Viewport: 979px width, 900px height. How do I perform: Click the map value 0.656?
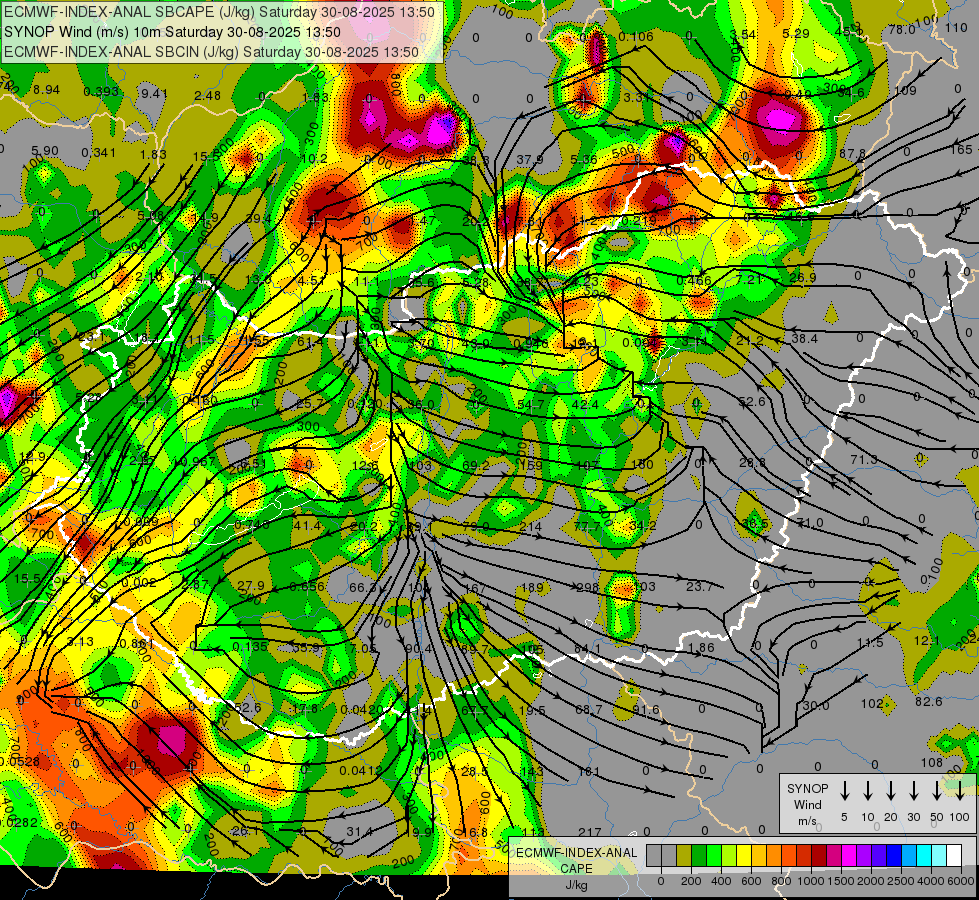click(307, 586)
